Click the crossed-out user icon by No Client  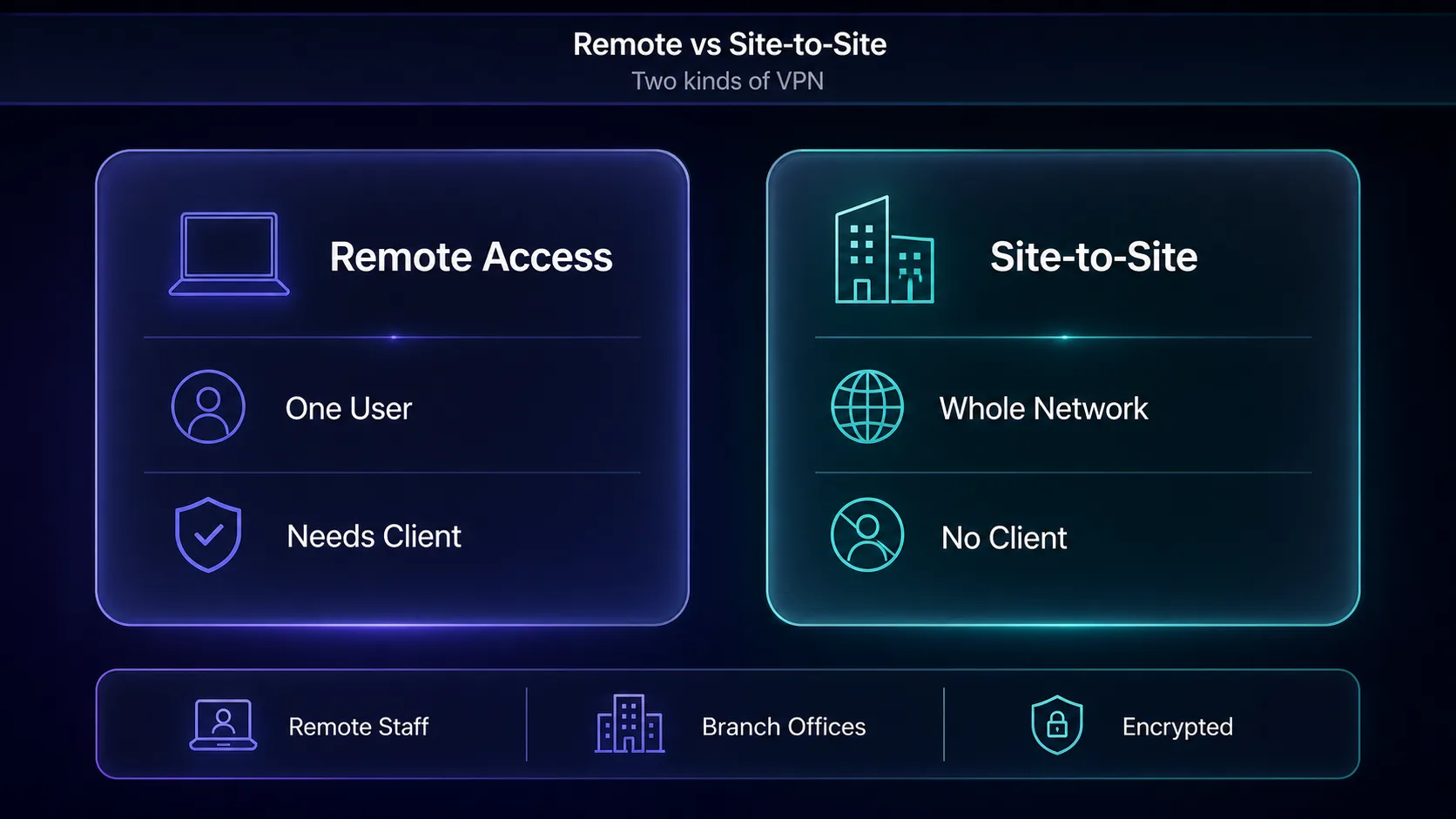[867, 534]
